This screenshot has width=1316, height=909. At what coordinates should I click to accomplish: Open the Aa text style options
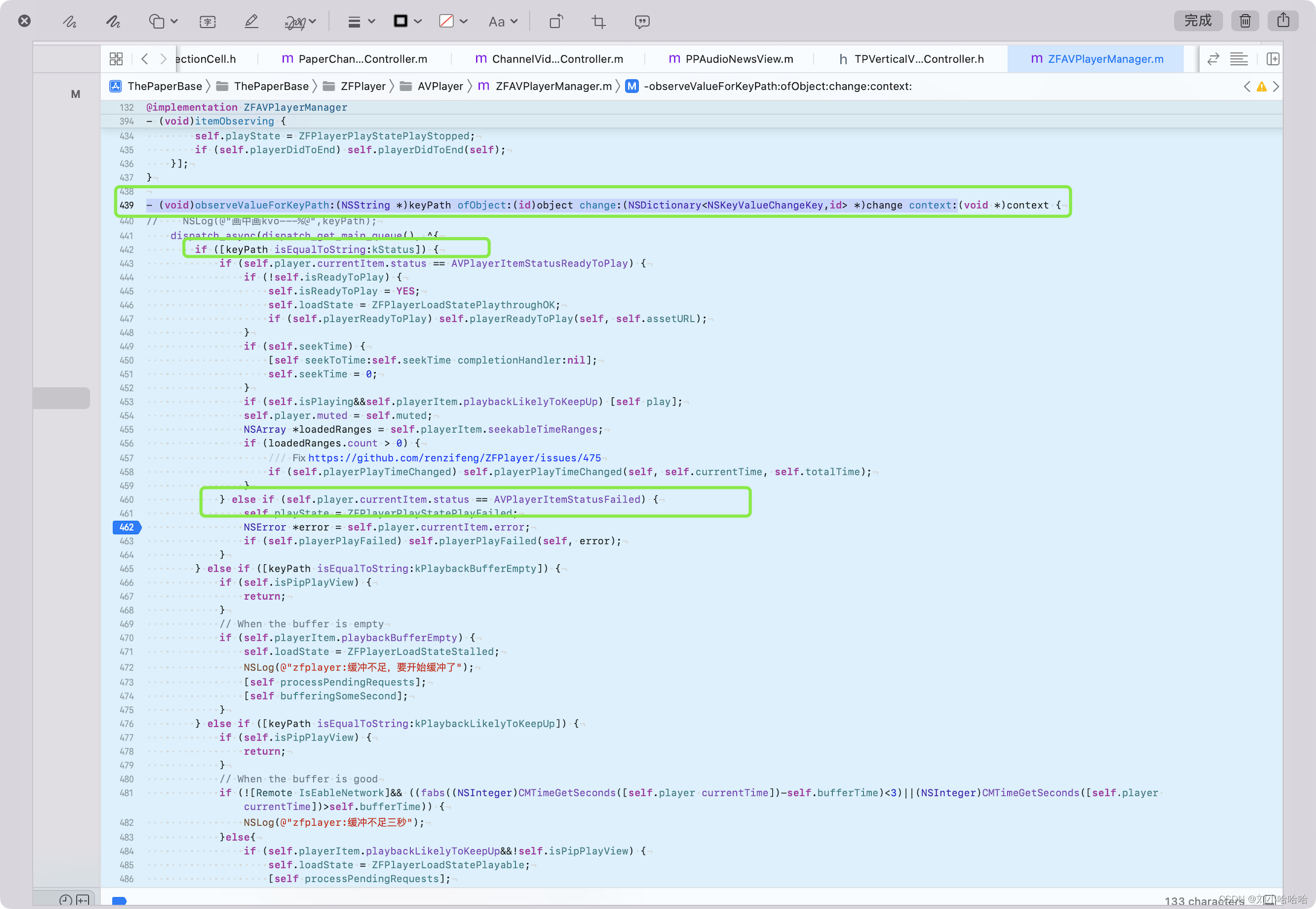[496, 22]
